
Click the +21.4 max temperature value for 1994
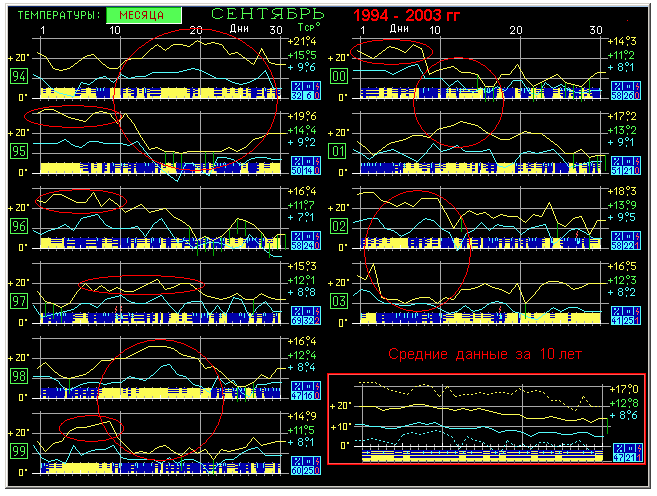tap(302, 41)
